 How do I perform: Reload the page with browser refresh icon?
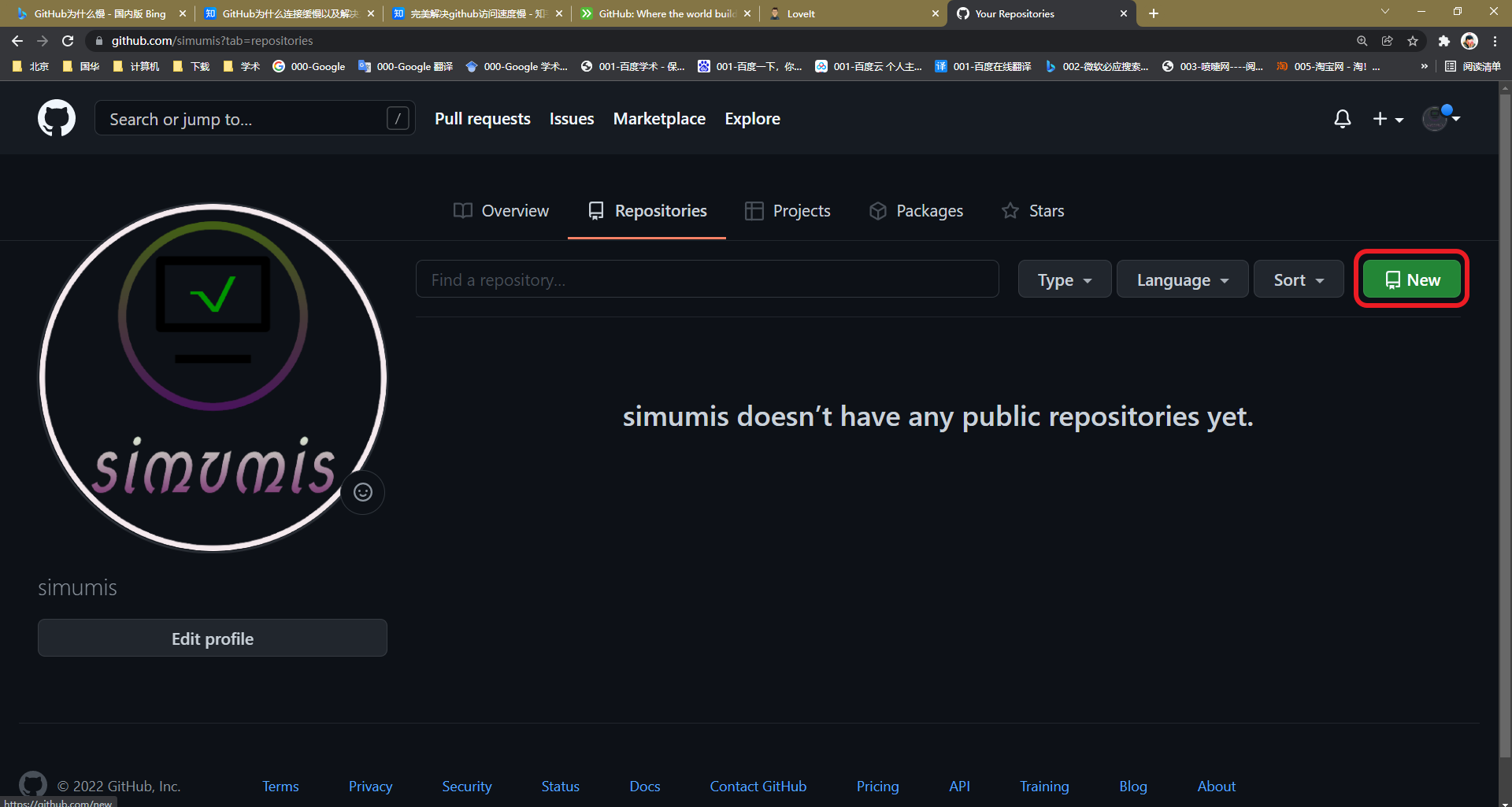68,41
